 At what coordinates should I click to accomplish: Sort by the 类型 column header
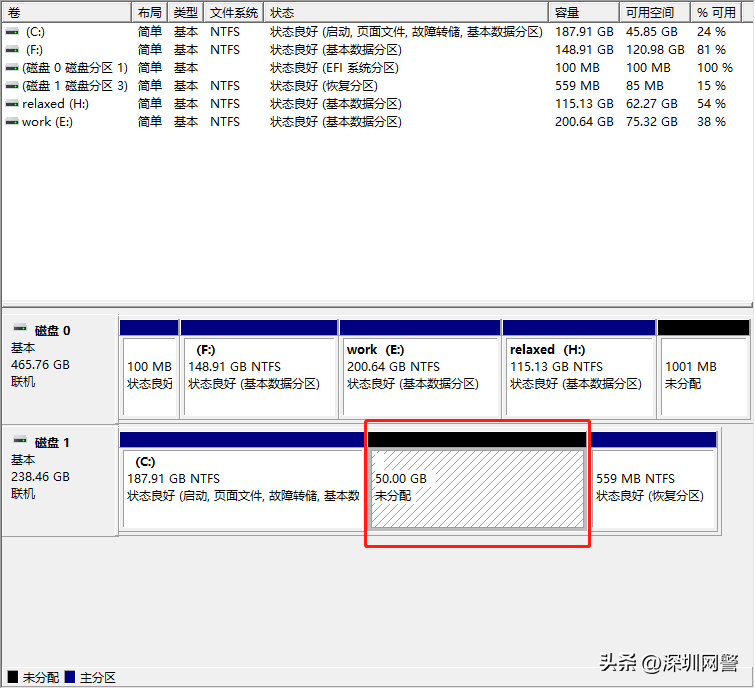point(186,13)
